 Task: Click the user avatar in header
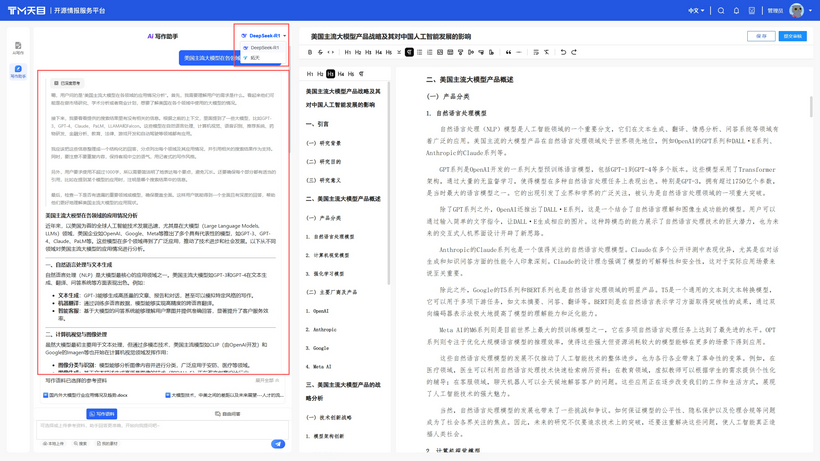pyautogui.click(x=796, y=10)
